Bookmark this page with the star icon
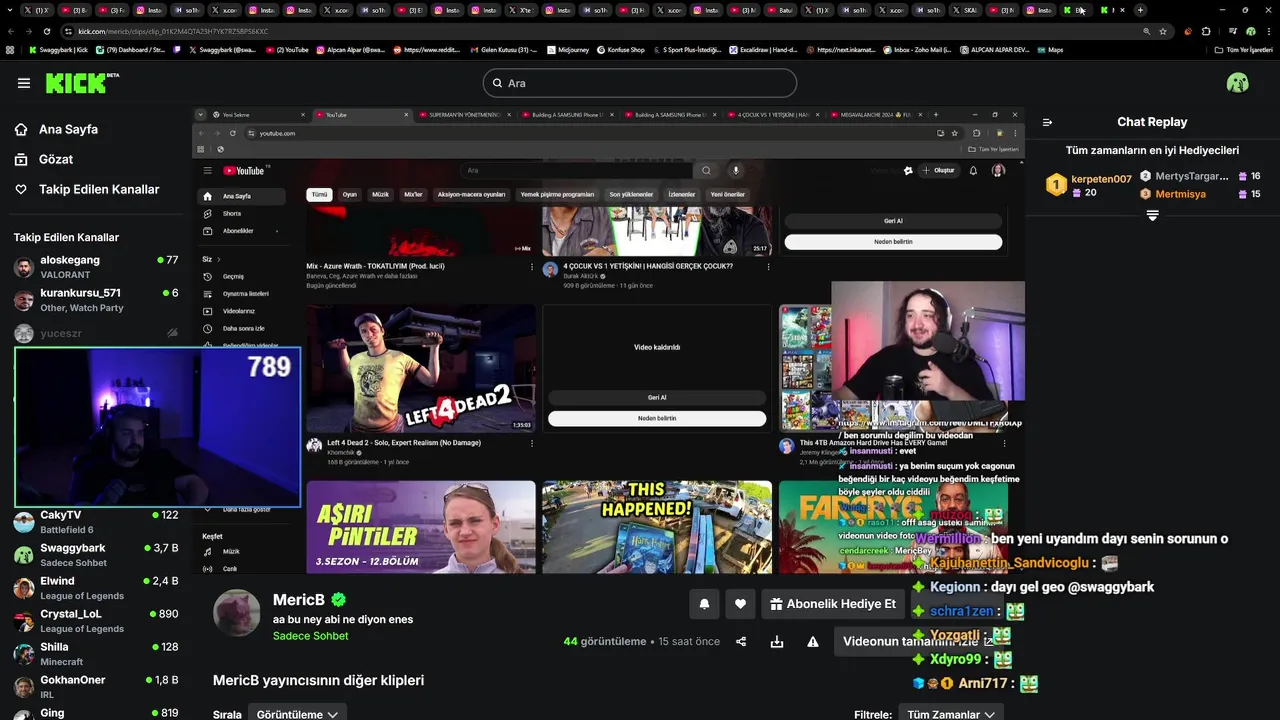This screenshot has height=720, width=1280. (x=1163, y=31)
